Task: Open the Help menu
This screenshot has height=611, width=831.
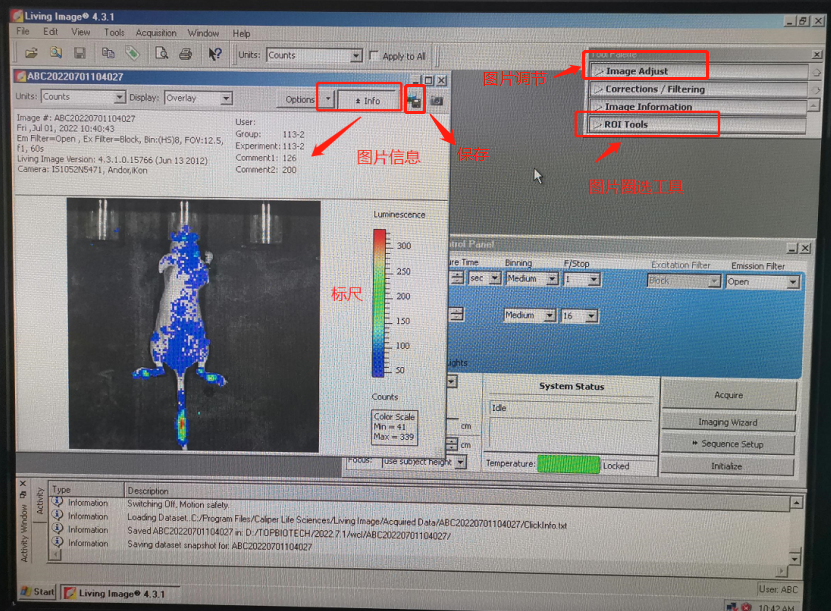Action: (x=241, y=33)
